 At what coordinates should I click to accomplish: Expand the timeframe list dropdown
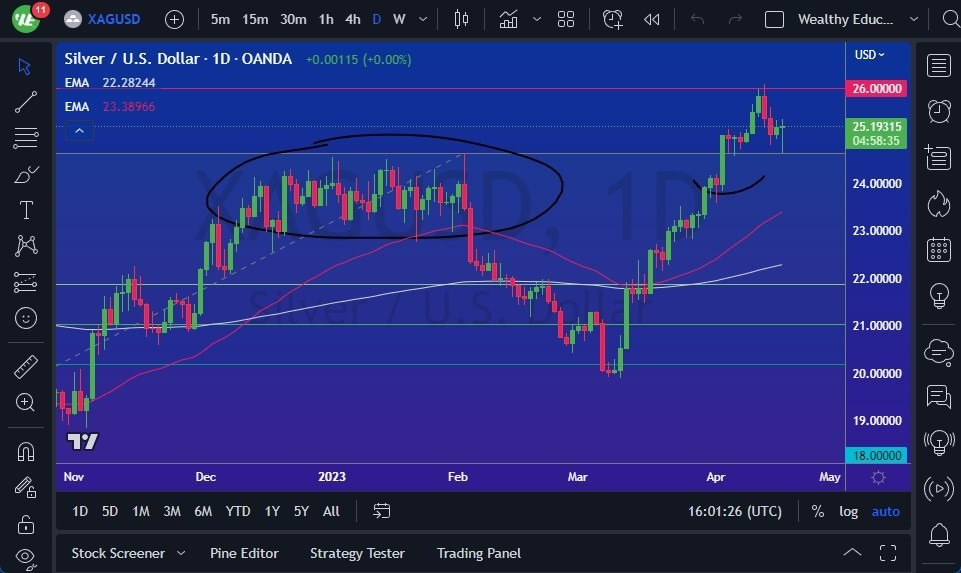423,20
